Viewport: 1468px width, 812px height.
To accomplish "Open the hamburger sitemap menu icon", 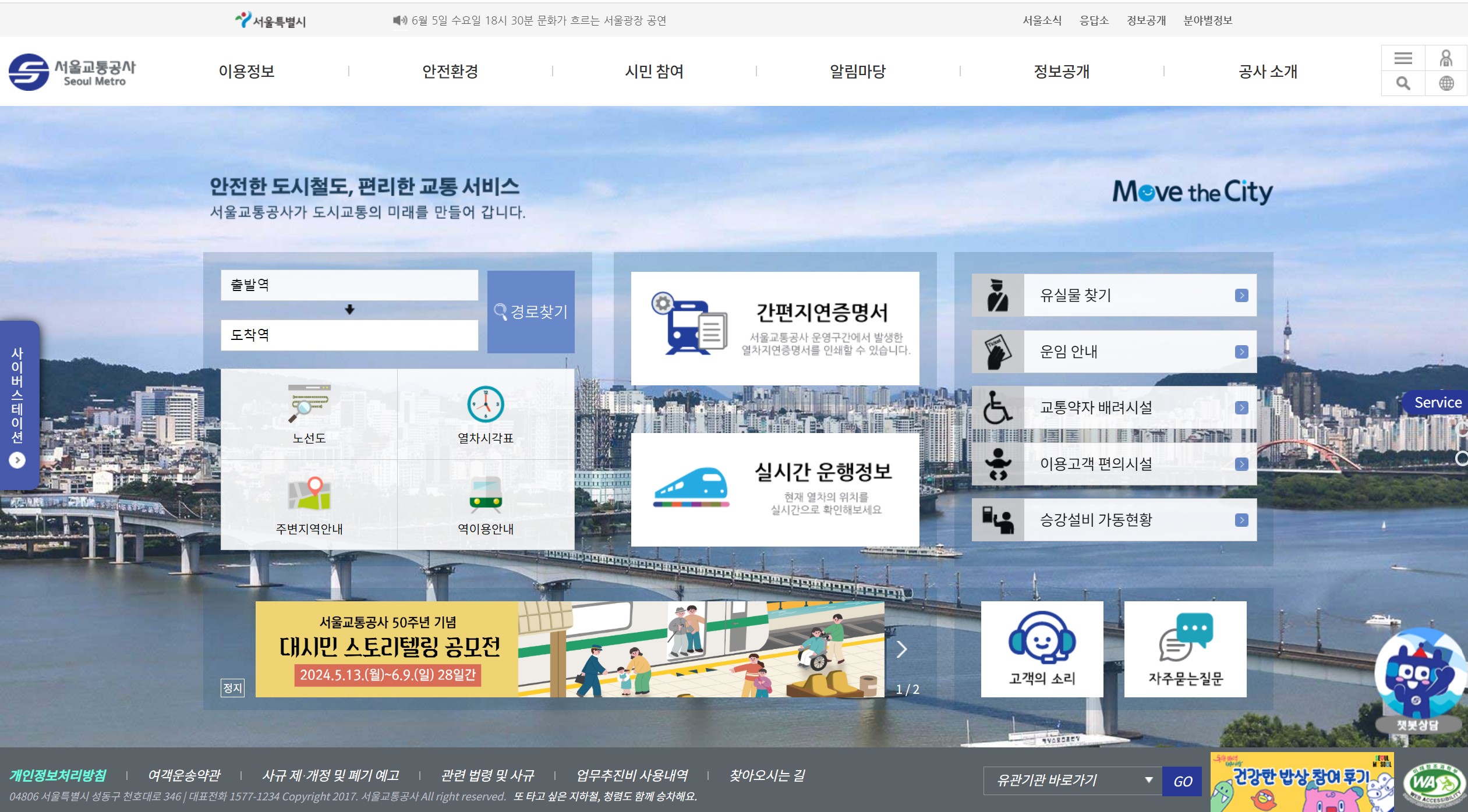I will coord(1403,58).
